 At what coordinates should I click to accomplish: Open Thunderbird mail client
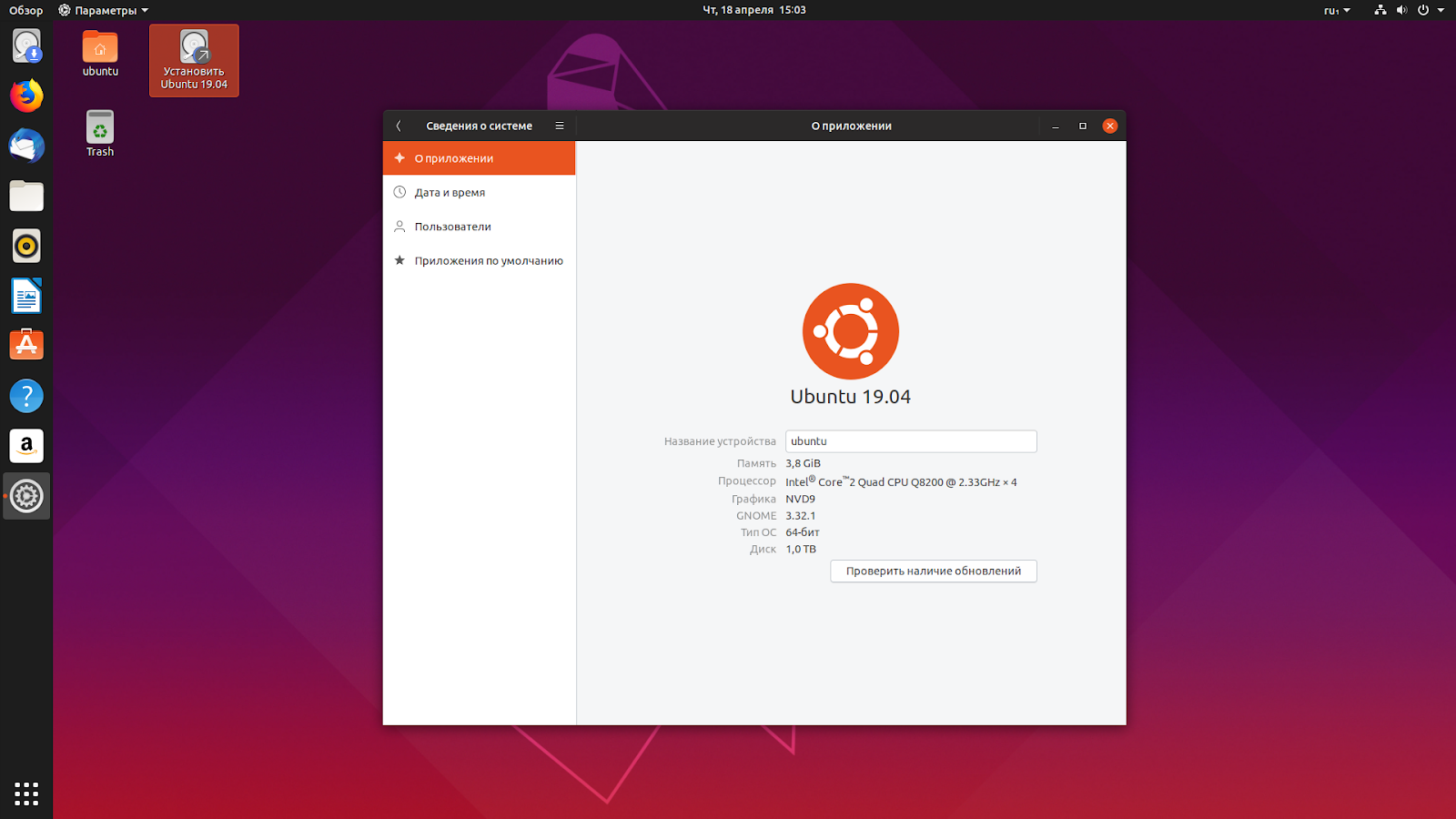coord(26,146)
